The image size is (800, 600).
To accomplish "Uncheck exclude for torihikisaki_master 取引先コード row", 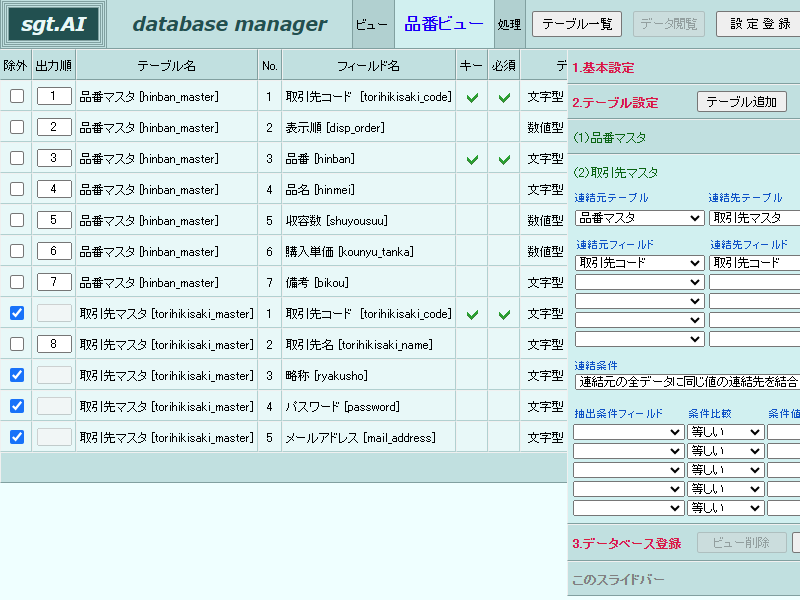I will (17, 313).
